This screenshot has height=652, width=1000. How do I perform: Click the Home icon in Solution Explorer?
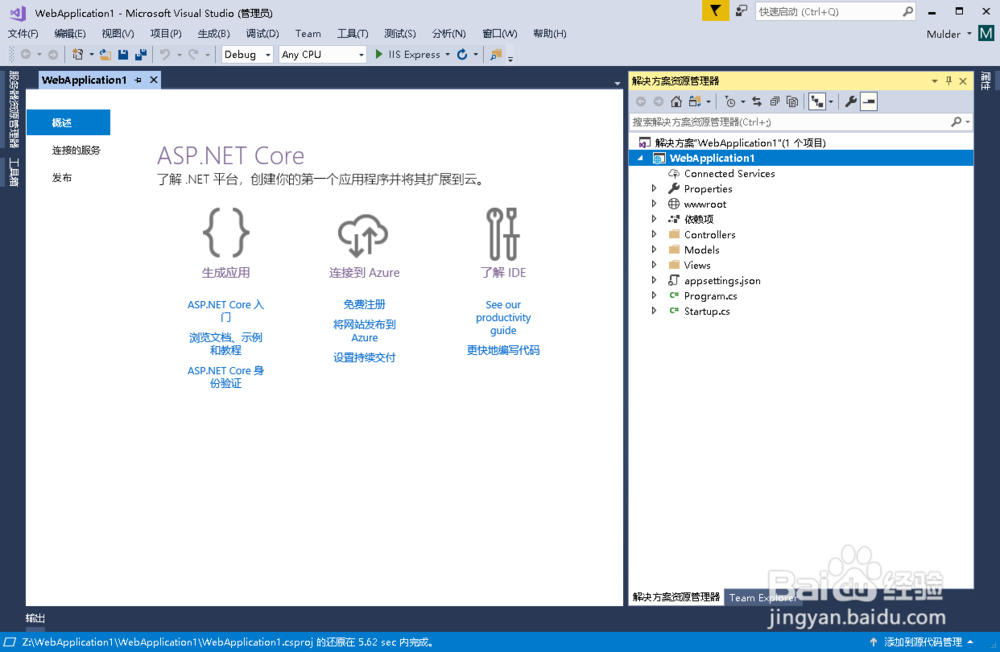coord(677,101)
